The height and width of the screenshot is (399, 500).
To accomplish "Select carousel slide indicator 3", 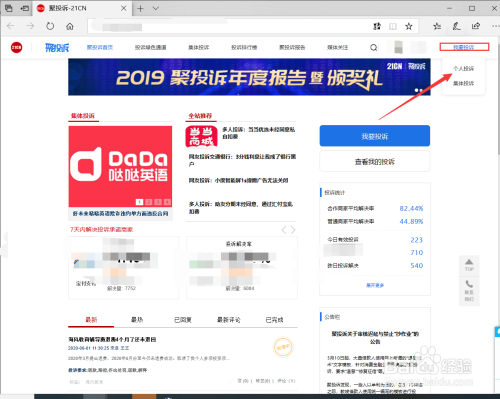I will pyautogui.click(x=158, y=202).
